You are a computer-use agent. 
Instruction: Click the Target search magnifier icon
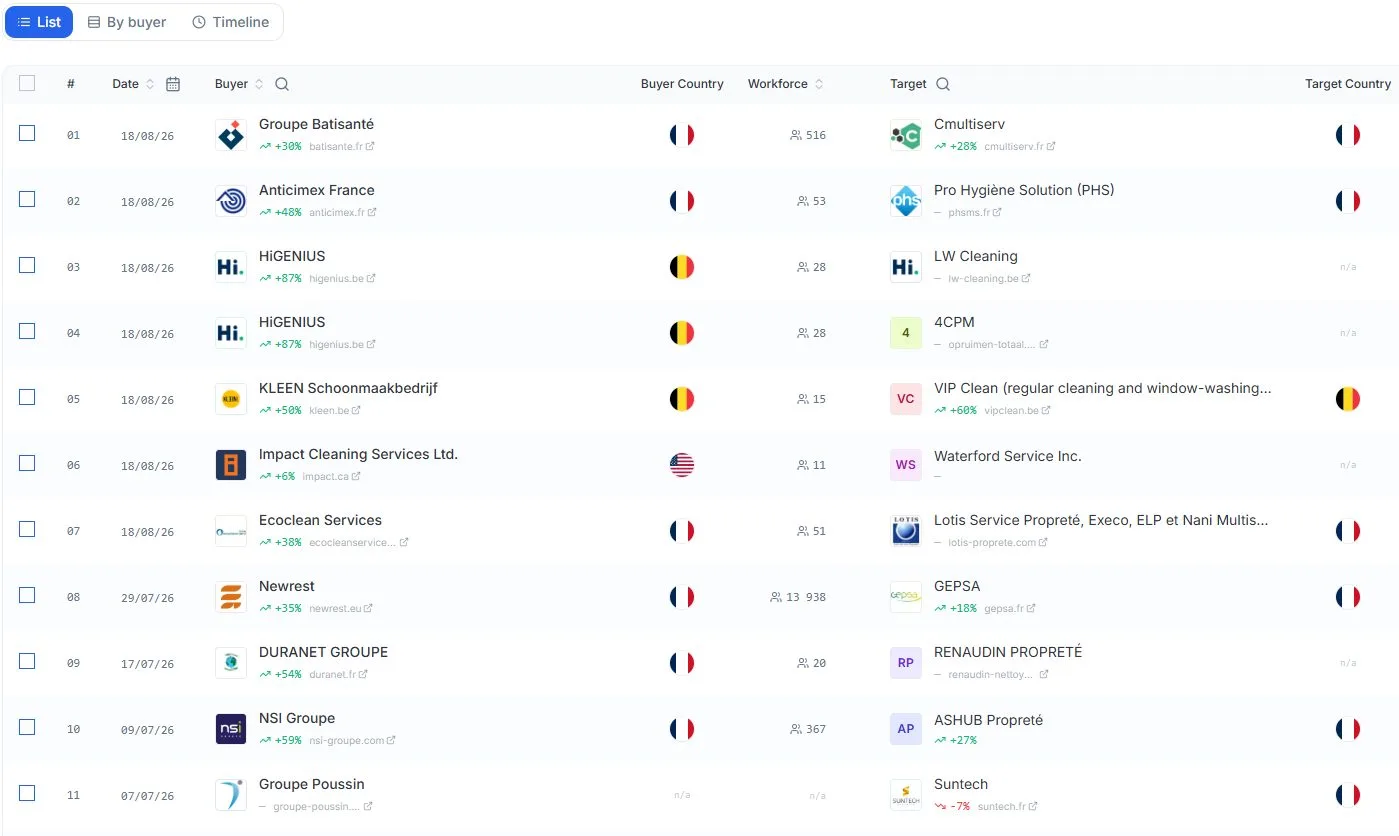[x=943, y=84]
